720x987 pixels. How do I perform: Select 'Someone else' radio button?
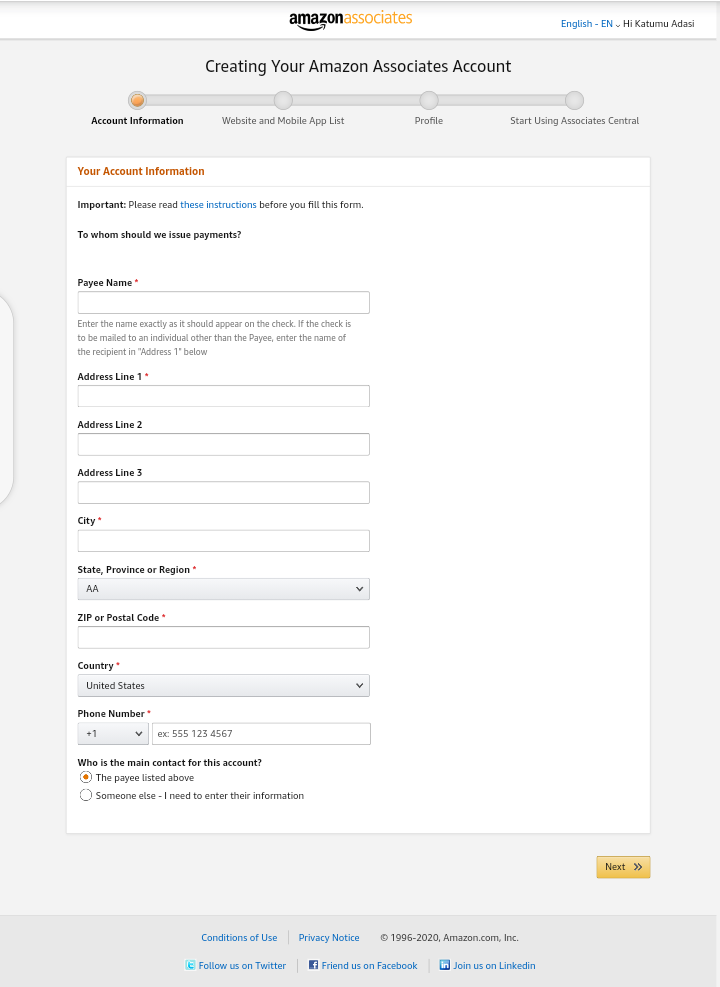click(86, 795)
